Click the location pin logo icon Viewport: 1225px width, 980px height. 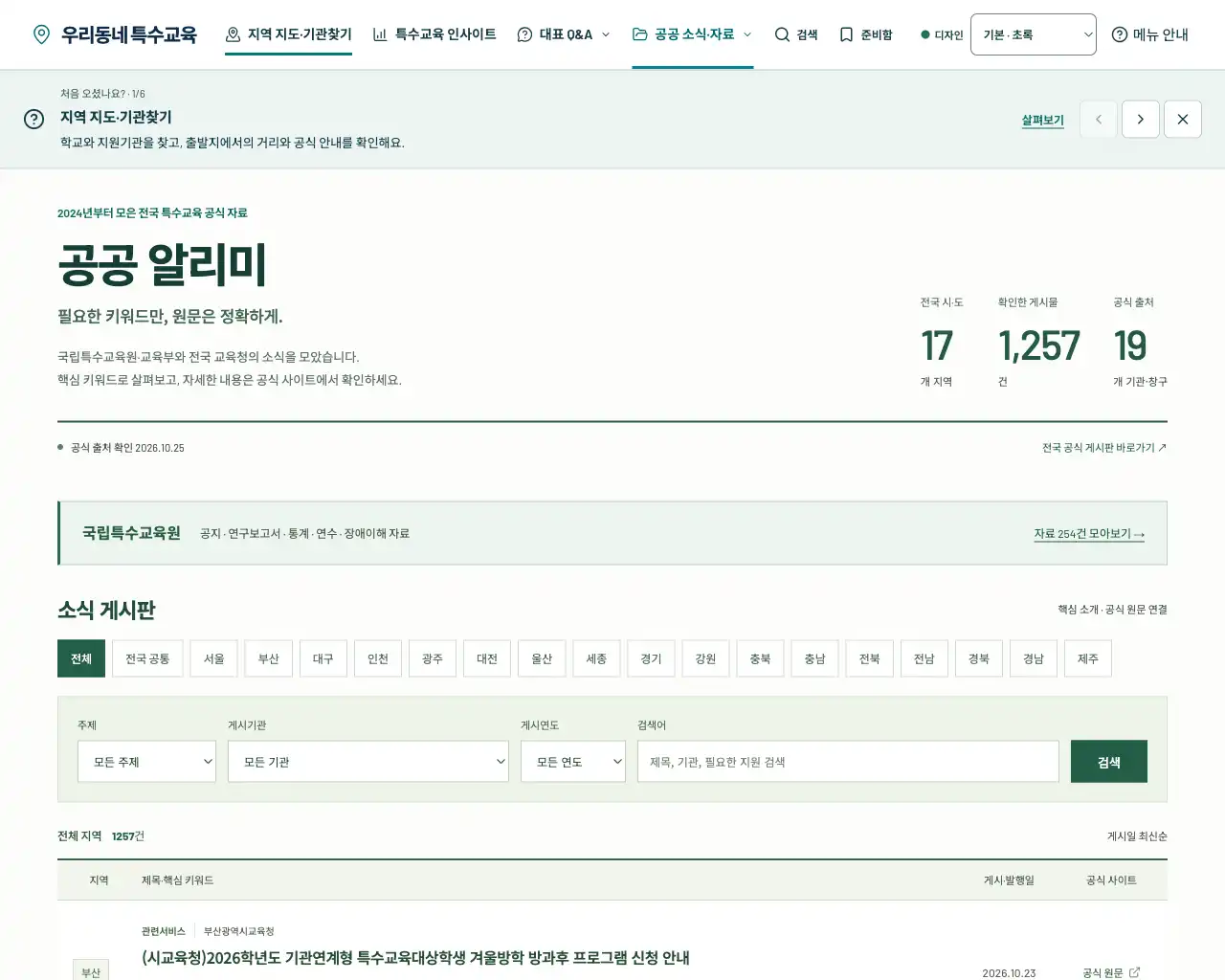pos(41,34)
